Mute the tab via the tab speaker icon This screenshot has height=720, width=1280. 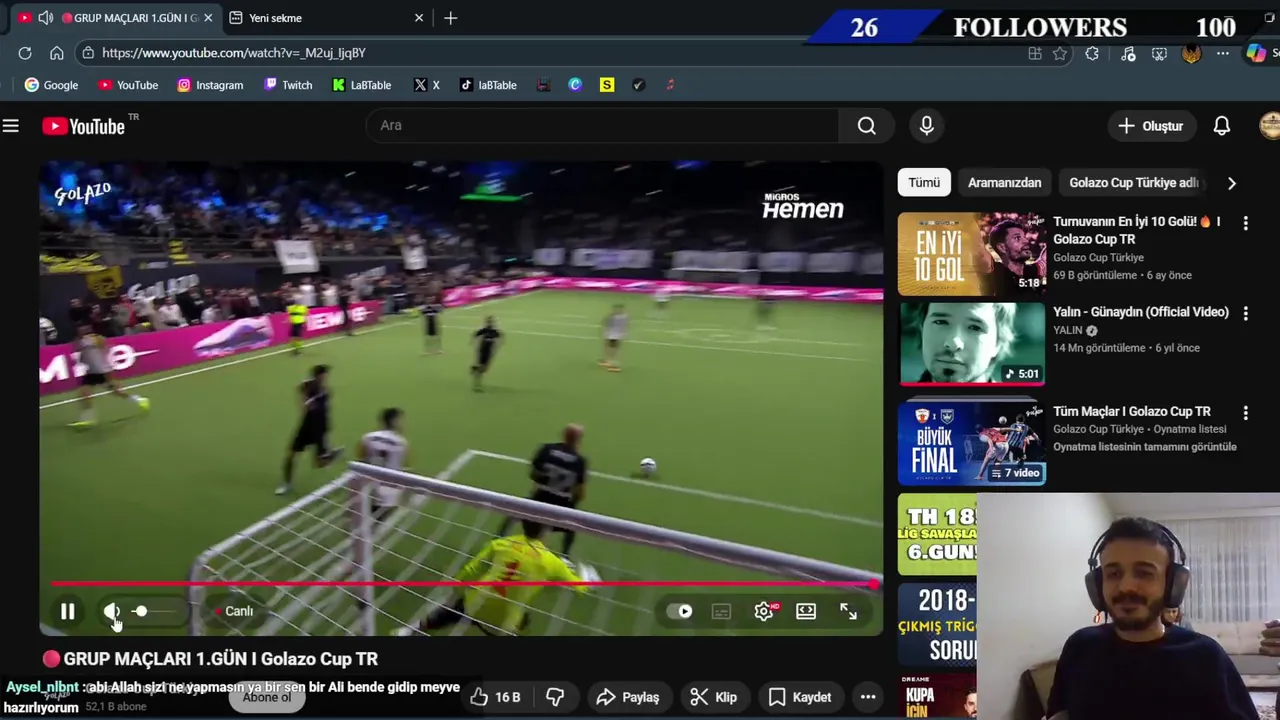coord(45,18)
